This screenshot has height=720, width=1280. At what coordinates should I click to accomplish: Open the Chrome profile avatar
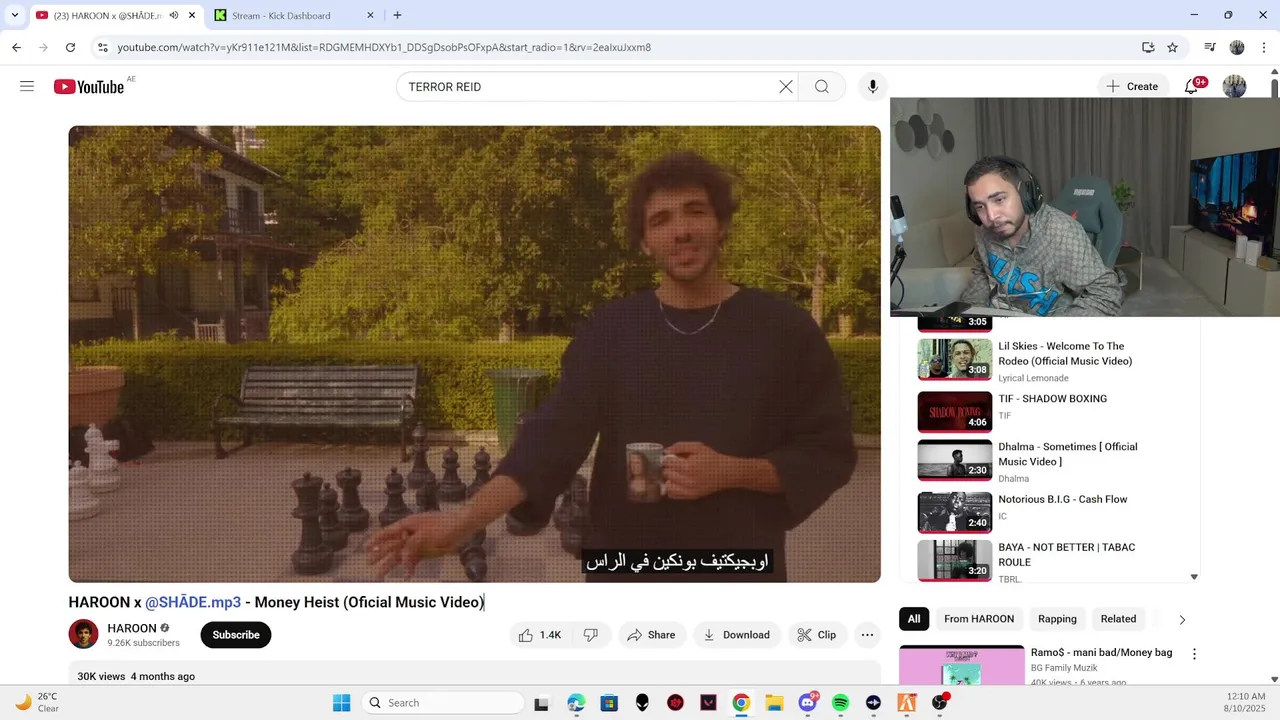coord(1237,47)
